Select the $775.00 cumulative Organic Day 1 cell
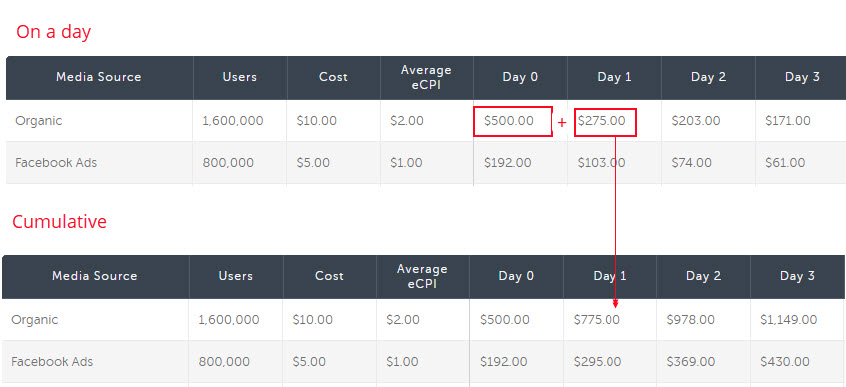Screen dimensions: 846x387 coord(597,320)
